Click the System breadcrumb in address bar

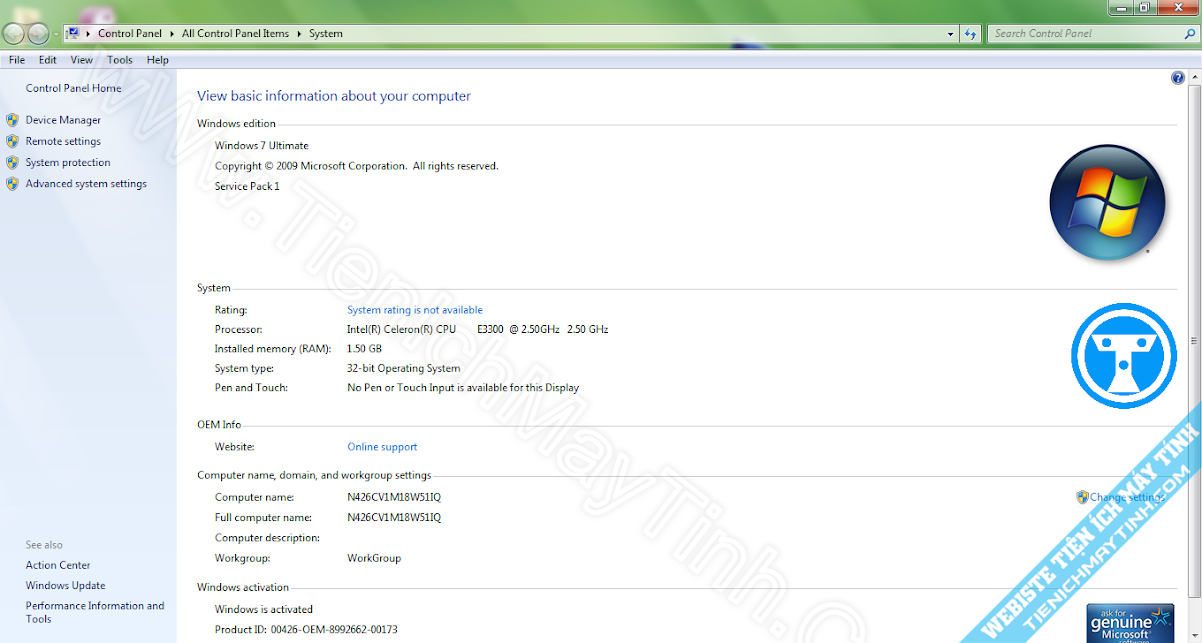[x=326, y=34]
